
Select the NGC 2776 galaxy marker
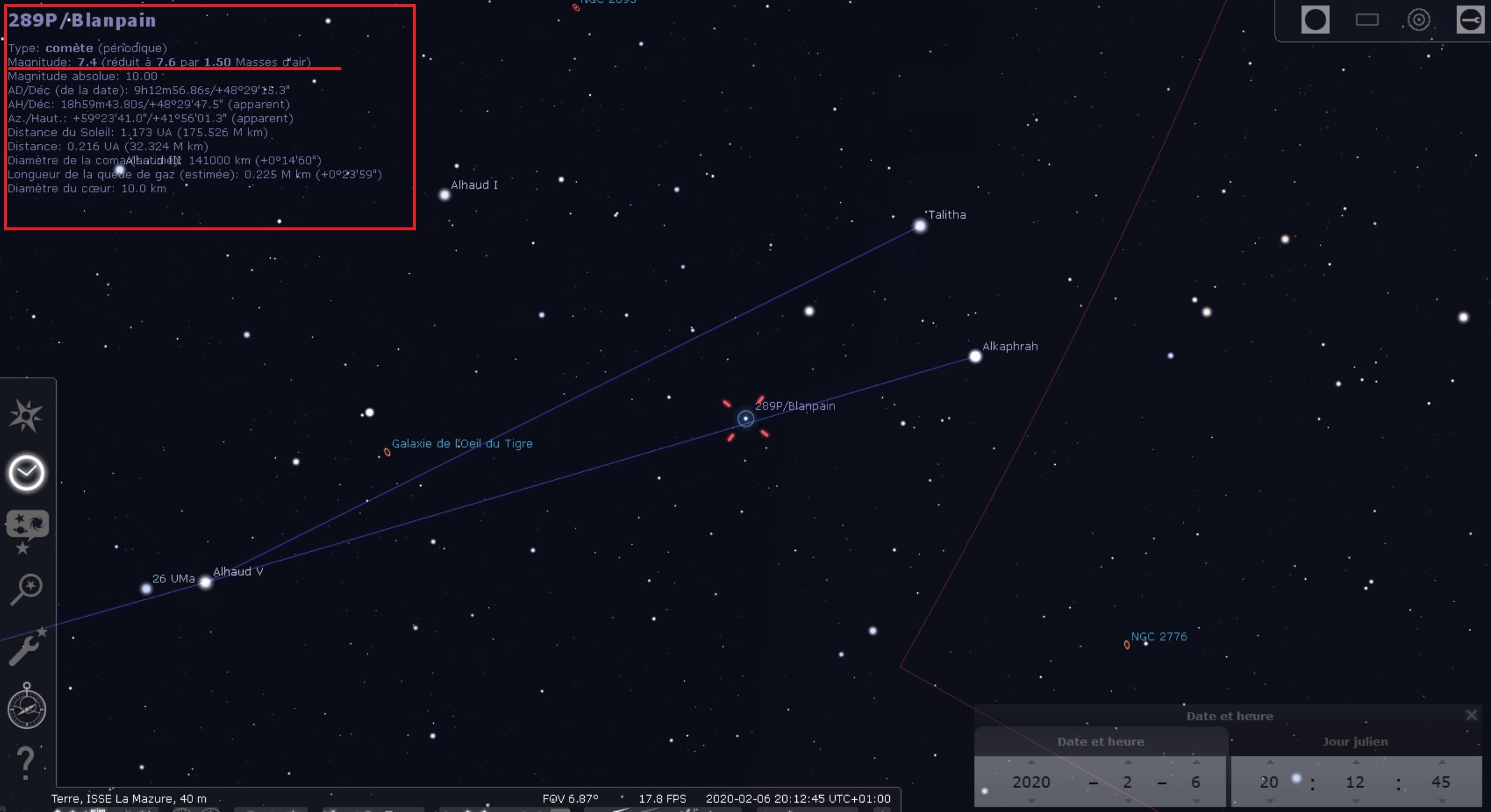point(1127,645)
